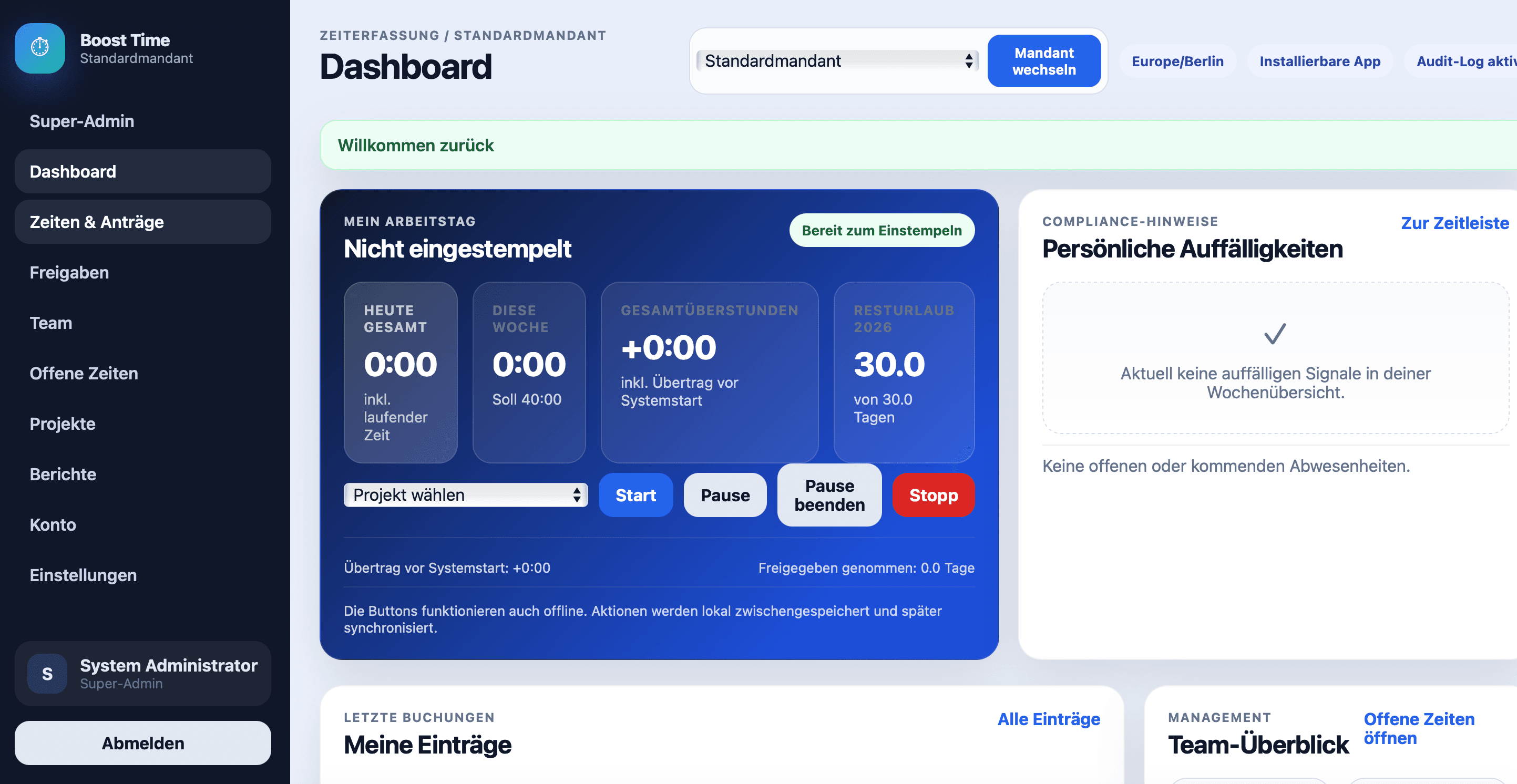Open the Super-Admin menu item
The image size is (1517, 784).
point(142,121)
